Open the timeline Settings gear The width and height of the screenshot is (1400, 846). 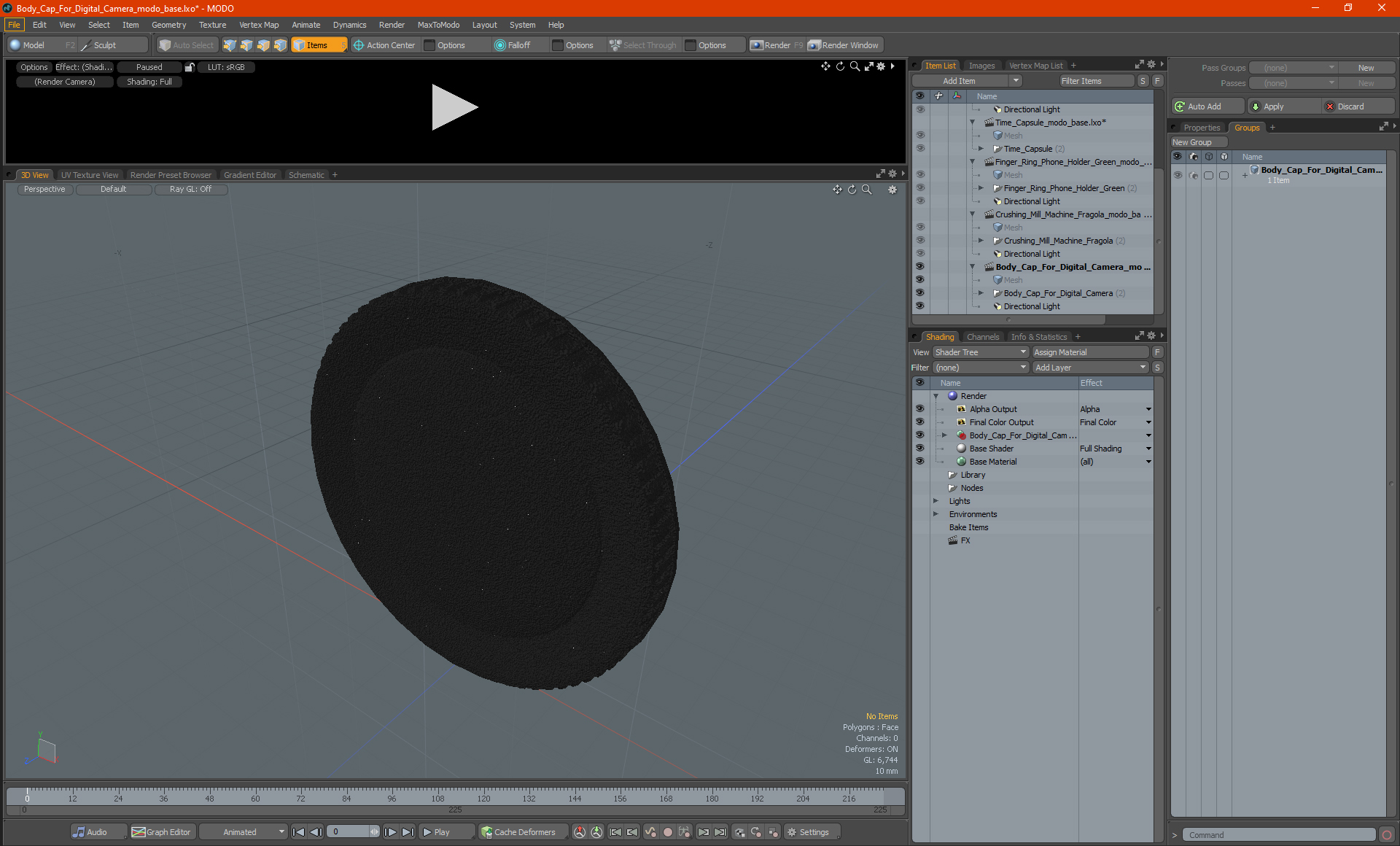[792, 832]
